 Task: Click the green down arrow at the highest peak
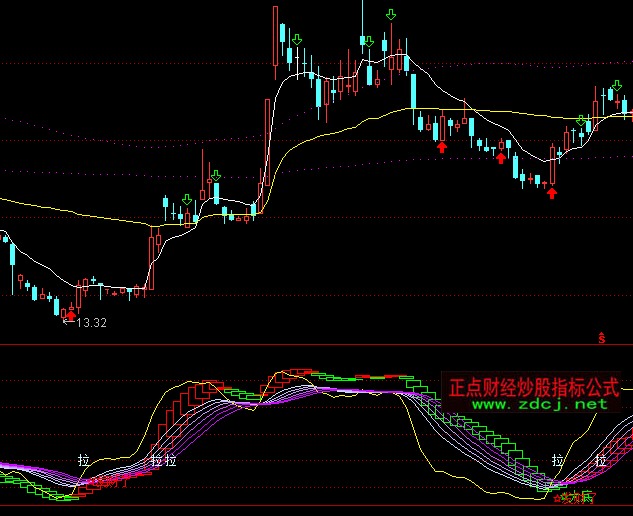click(x=390, y=14)
